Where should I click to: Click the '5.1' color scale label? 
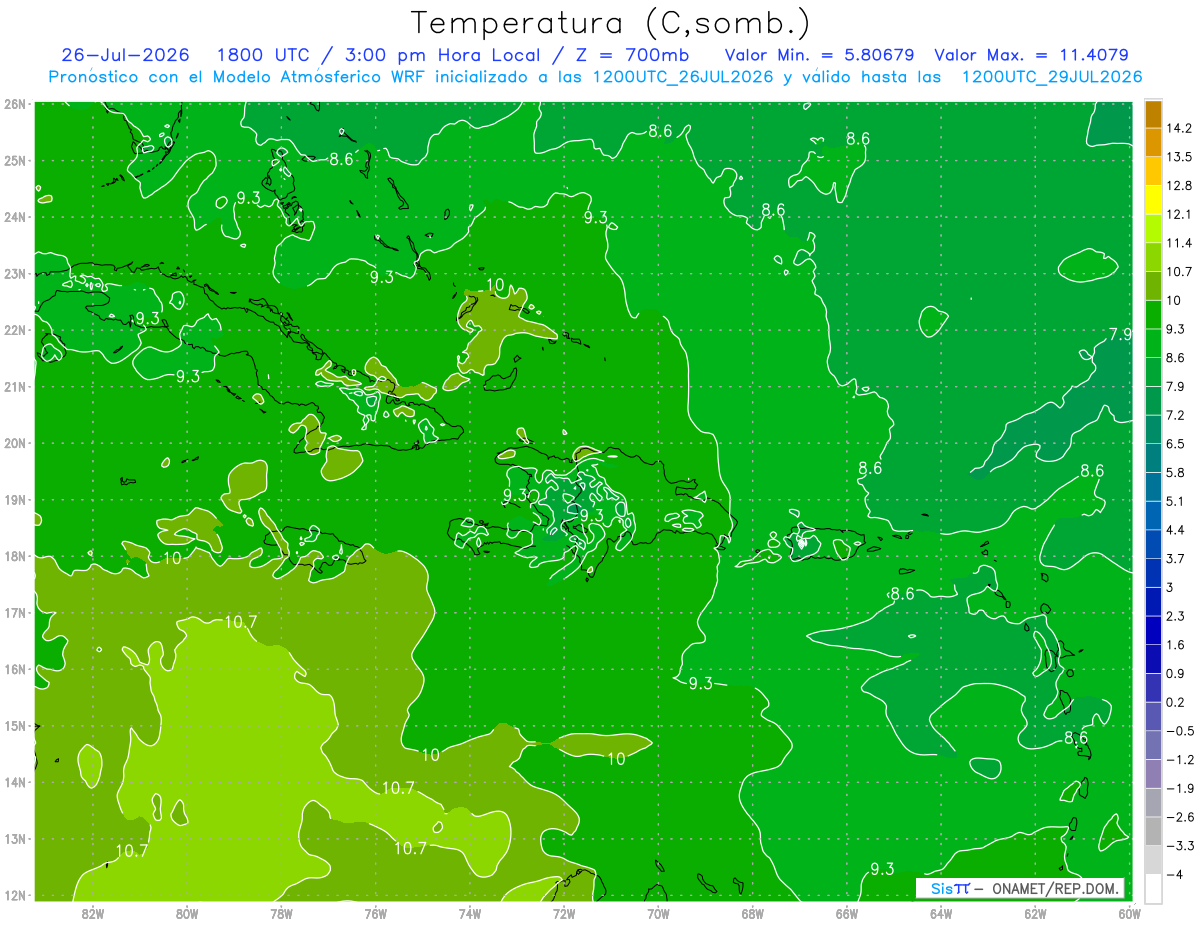[1176, 501]
